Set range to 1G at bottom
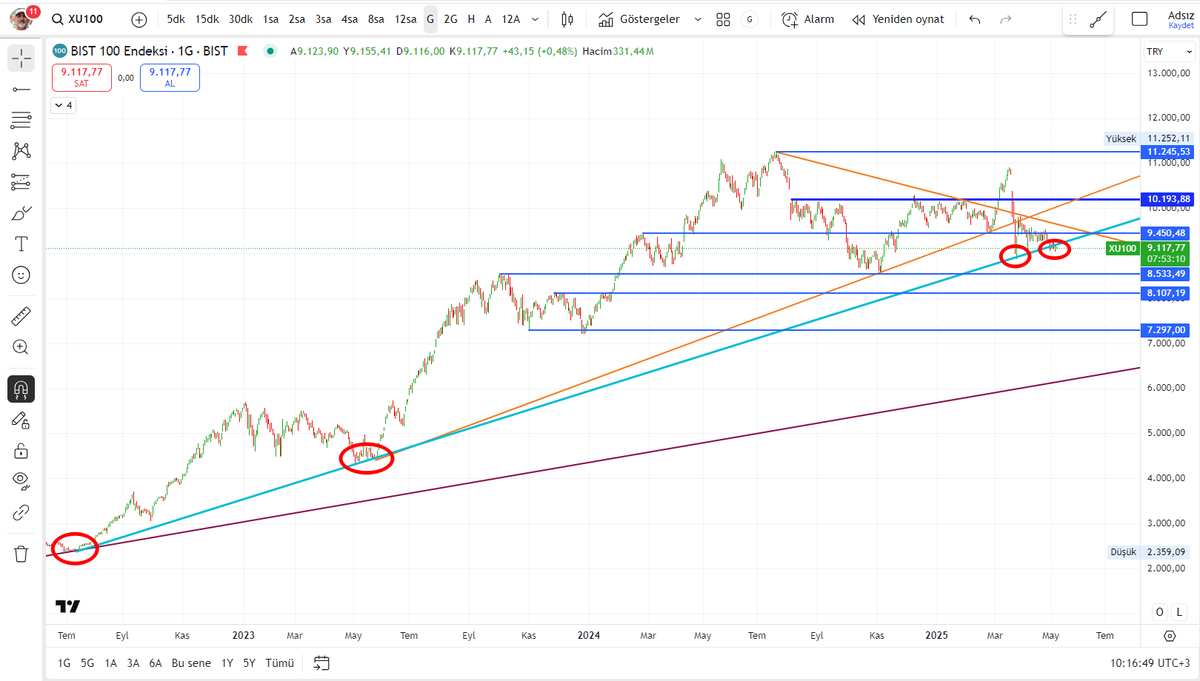 (64, 662)
